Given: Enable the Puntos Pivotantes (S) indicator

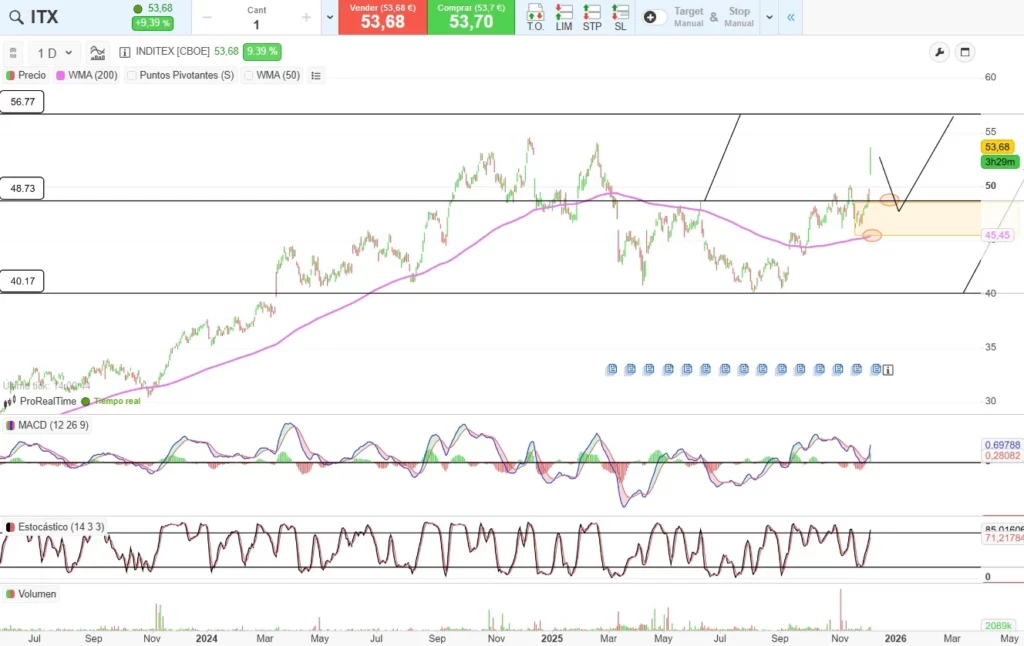Looking at the screenshot, I should pos(133,75).
